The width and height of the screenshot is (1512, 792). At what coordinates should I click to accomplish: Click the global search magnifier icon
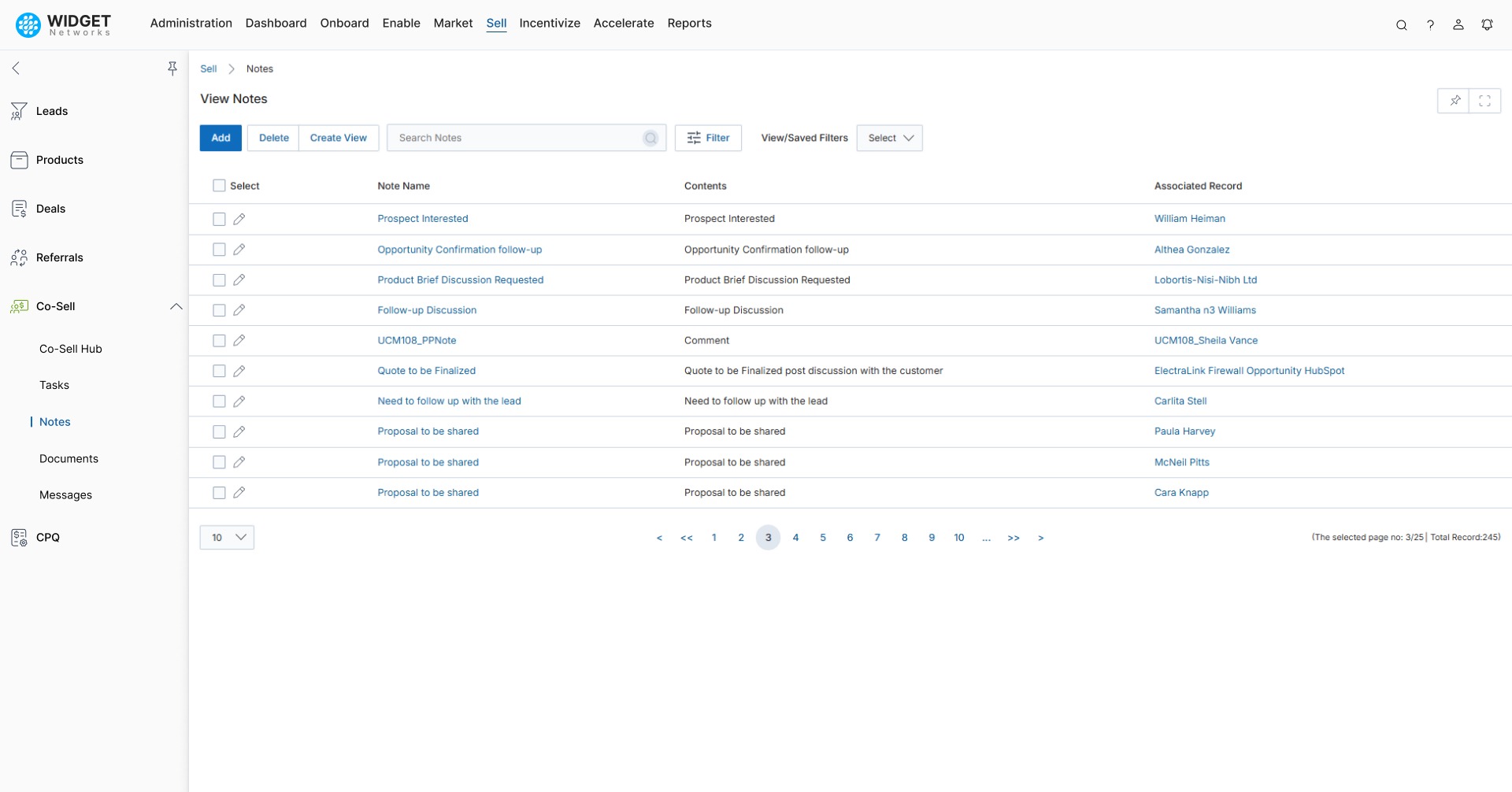pos(1401,24)
